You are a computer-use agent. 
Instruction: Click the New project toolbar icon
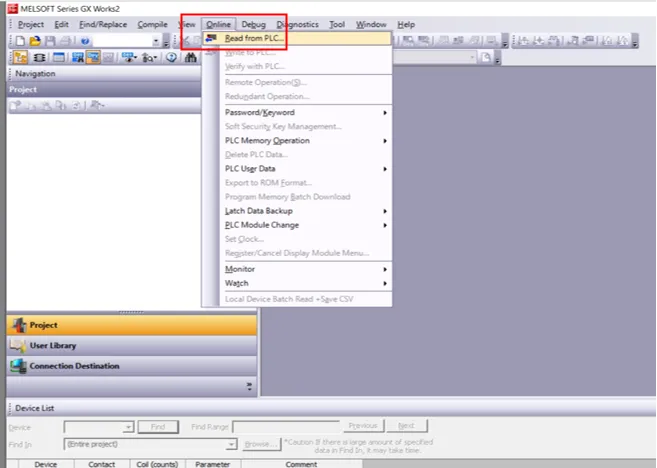(x=20, y=41)
